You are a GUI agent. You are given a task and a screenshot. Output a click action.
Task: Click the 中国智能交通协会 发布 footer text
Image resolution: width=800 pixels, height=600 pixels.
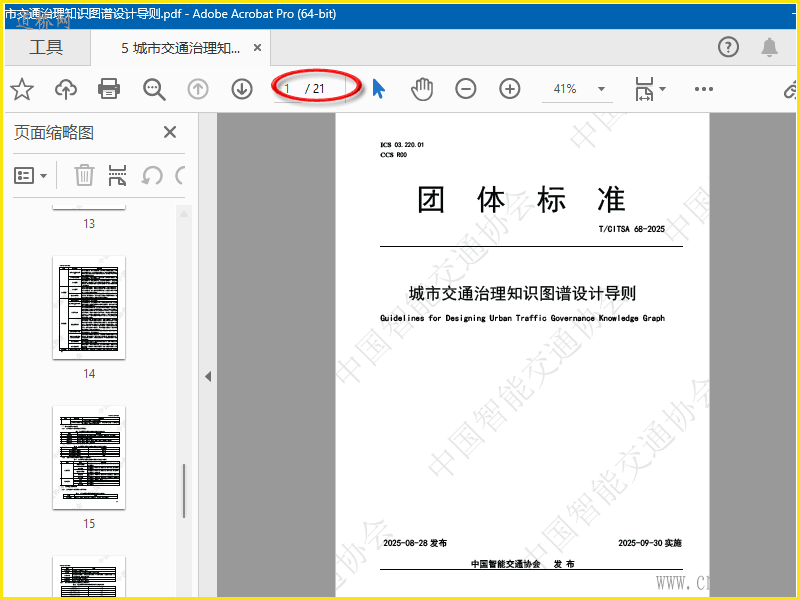click(x=522, y=564)
